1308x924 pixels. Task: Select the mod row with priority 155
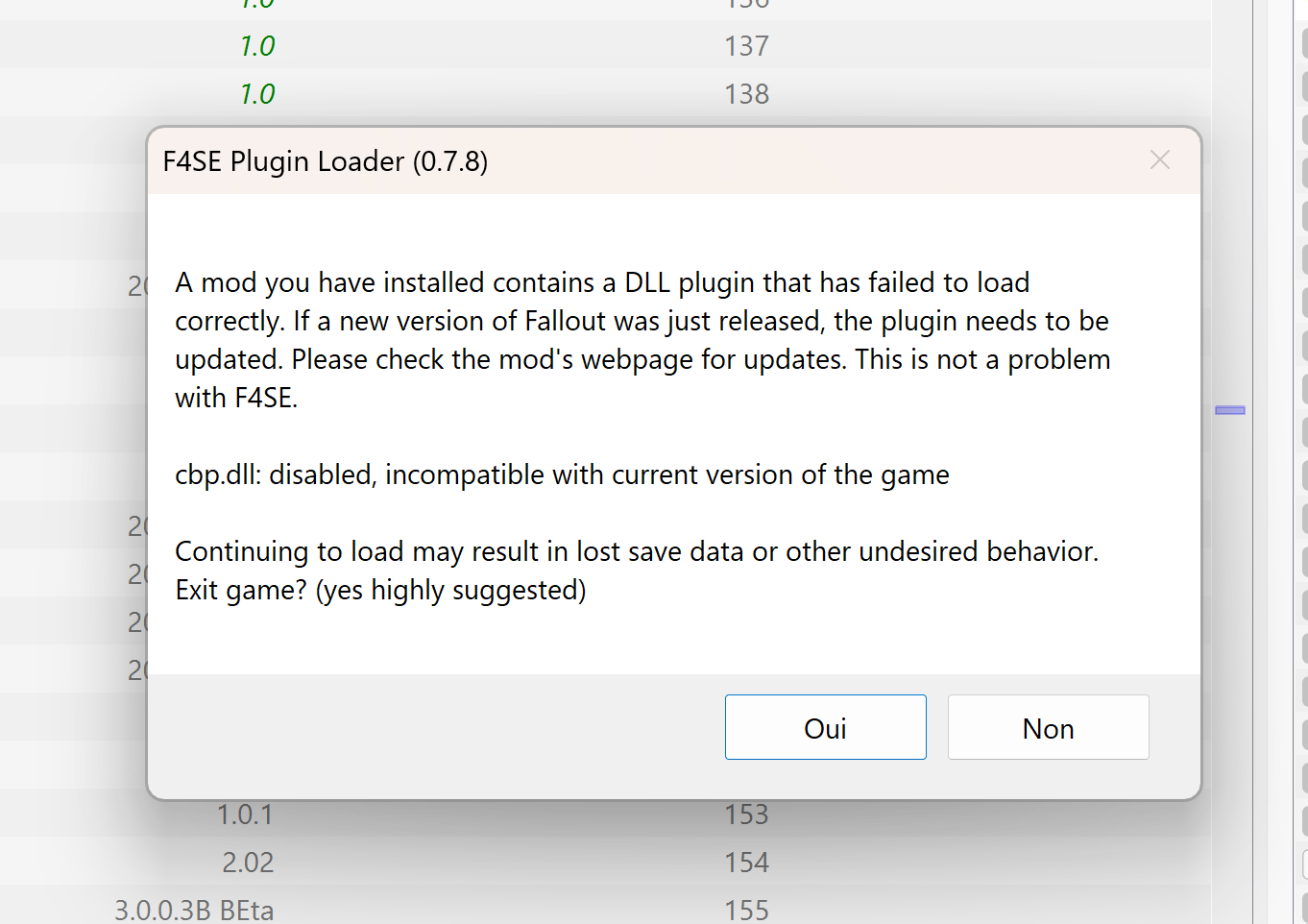pyautogui.click(x=605, y=908)
